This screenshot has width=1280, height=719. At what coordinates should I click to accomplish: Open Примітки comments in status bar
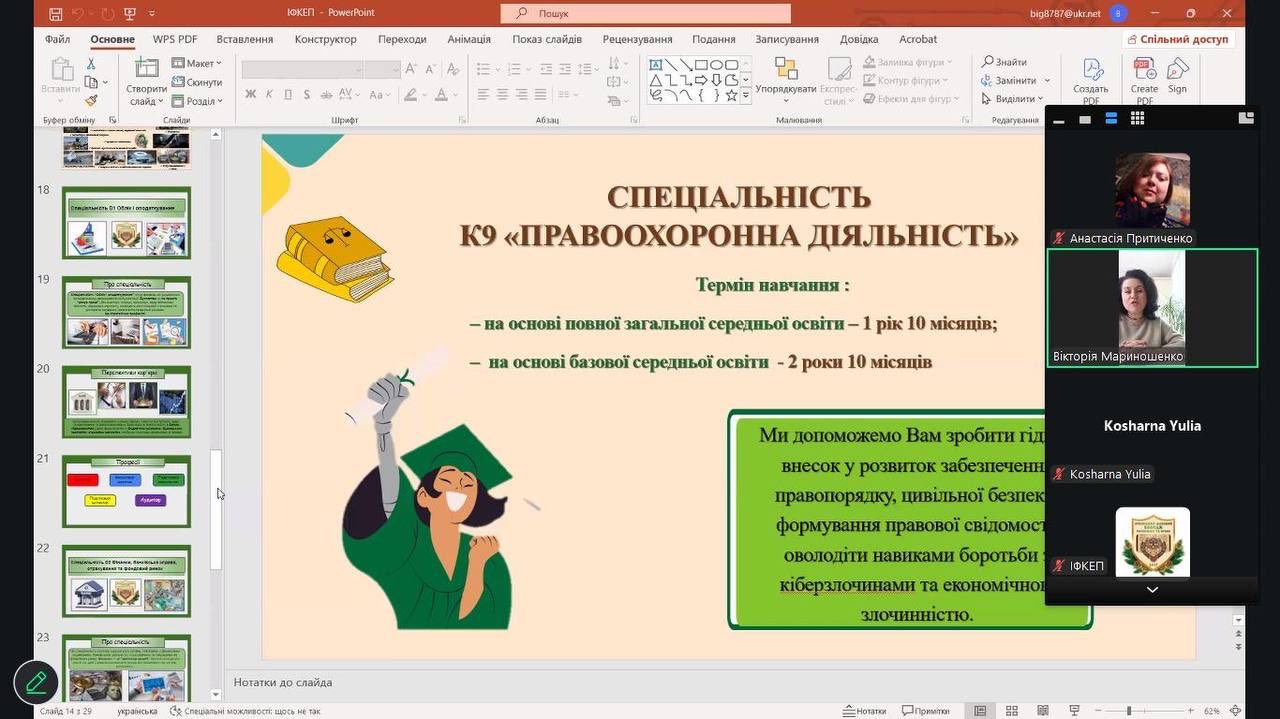pyautogui.click(x=926, y=711)
